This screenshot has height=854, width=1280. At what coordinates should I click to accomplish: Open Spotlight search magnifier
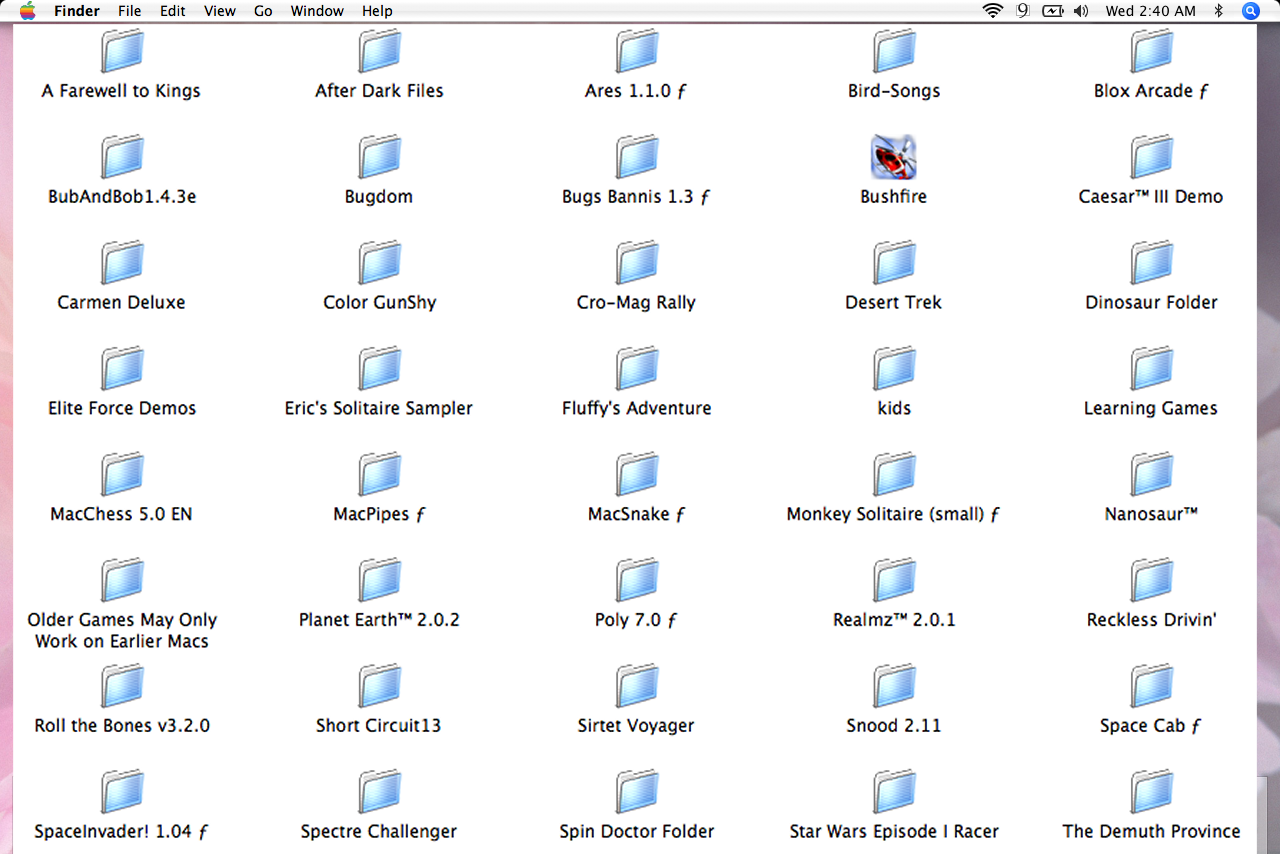click(1251, 11)
